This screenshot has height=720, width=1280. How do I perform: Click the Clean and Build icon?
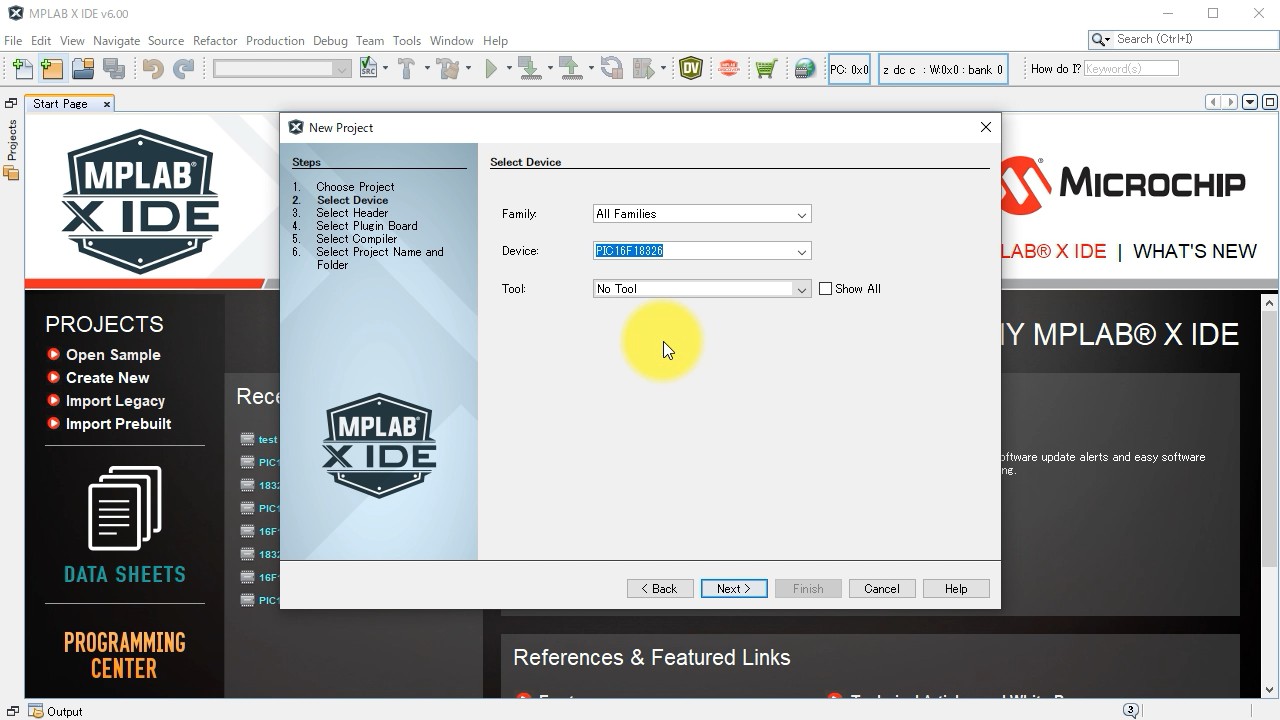(447, 69)
